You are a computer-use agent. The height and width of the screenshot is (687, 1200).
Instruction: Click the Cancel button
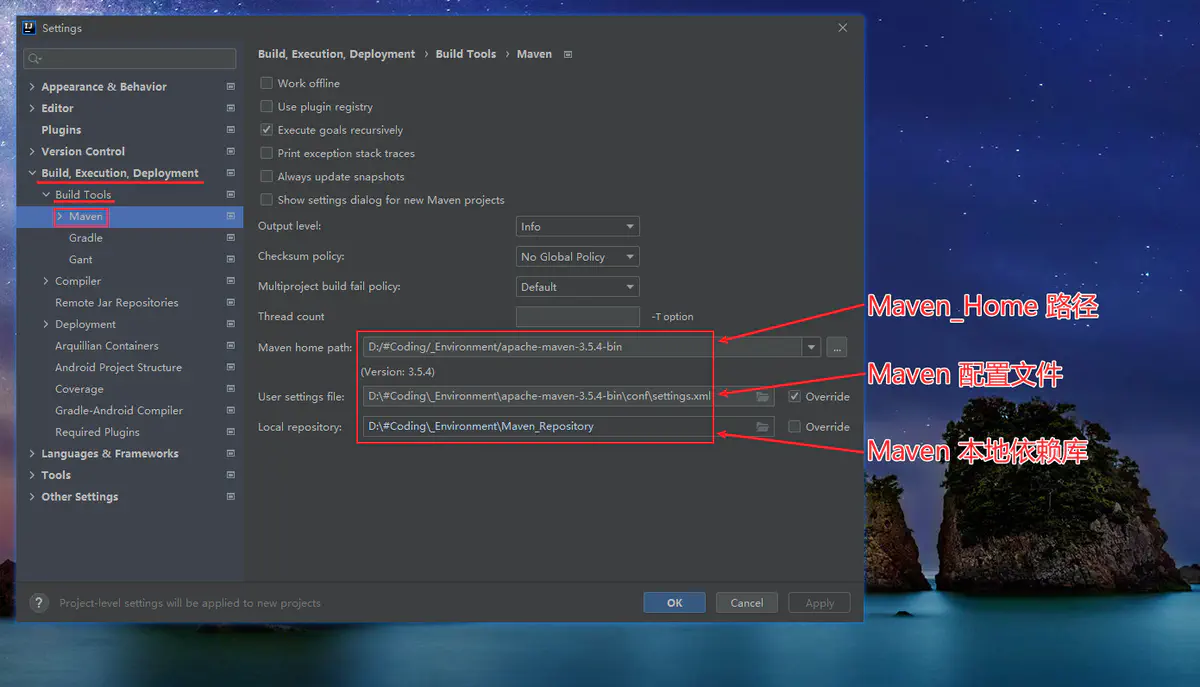coord(747,603)
